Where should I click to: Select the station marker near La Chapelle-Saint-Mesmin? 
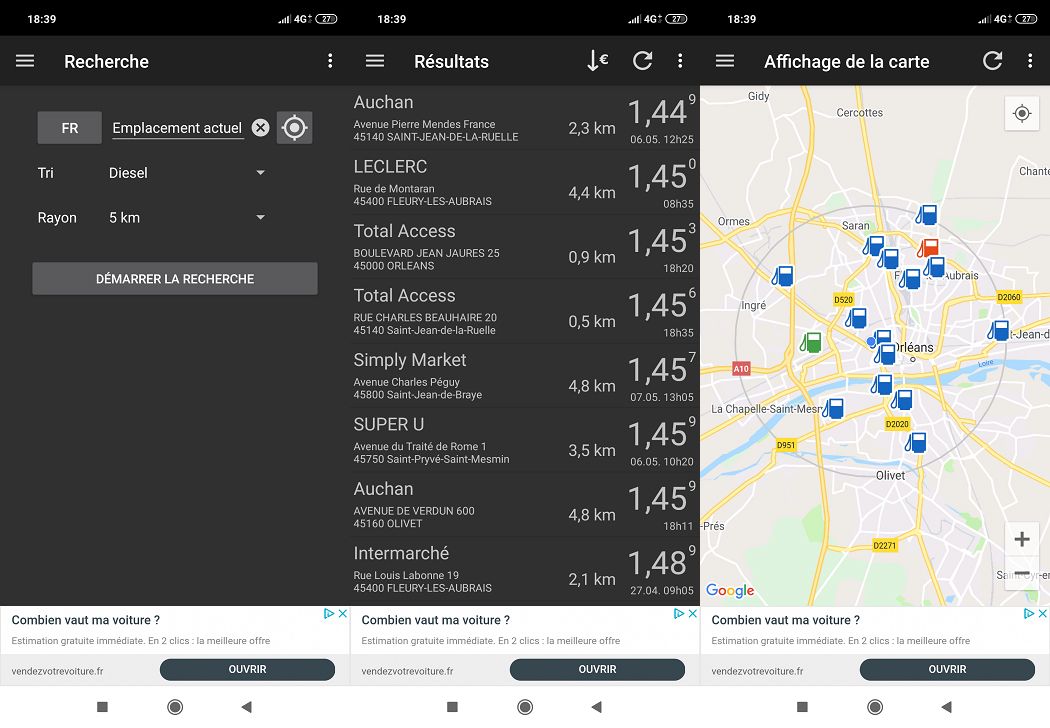tap(833, 408)
